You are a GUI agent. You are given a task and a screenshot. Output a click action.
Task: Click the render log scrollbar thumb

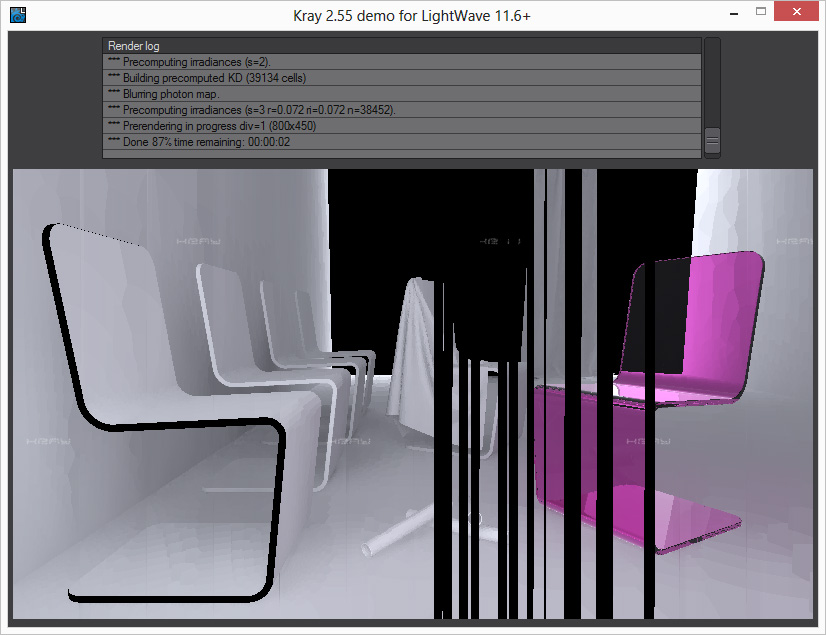coord(712,141)
